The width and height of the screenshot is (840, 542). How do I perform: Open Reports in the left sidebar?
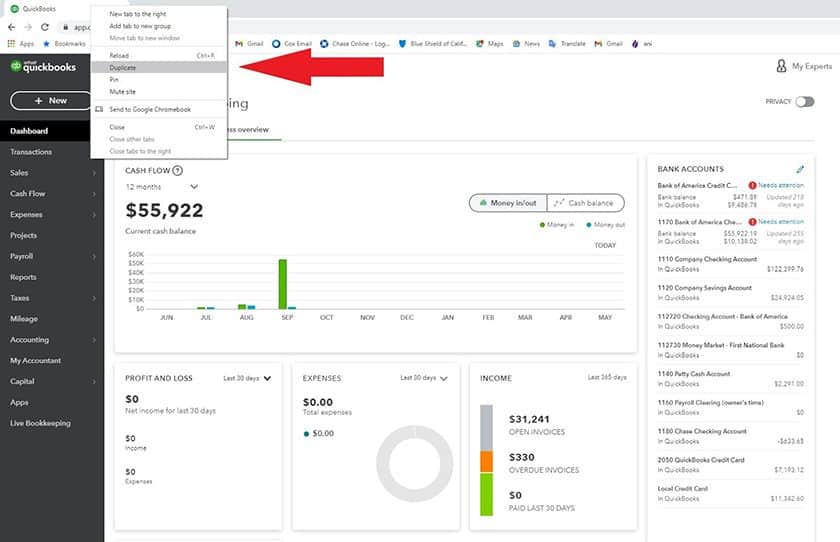(23, 277)
